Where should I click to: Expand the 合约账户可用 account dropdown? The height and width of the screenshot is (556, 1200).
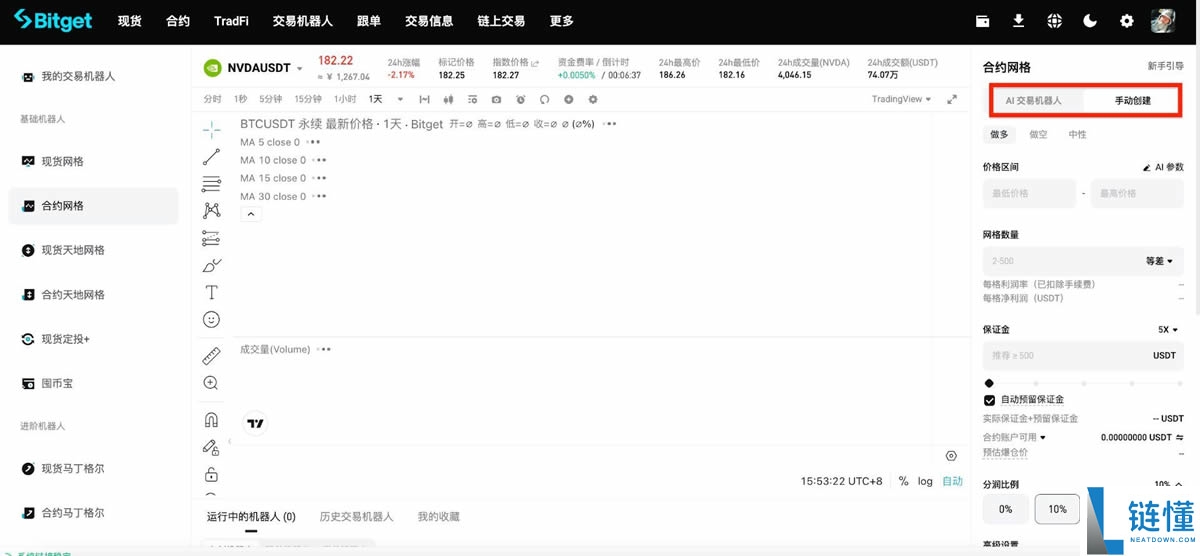pos(1043,437)
